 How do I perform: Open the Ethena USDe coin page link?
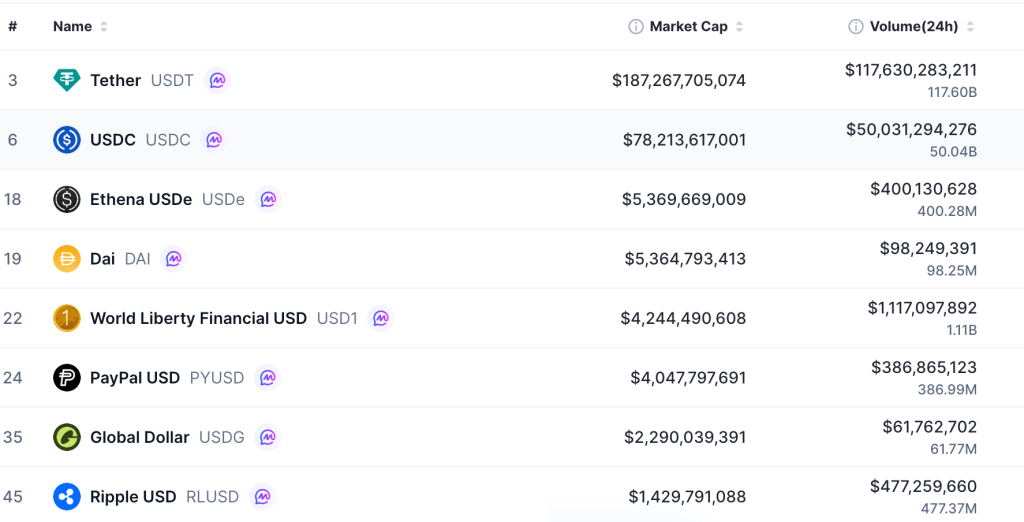141,199
